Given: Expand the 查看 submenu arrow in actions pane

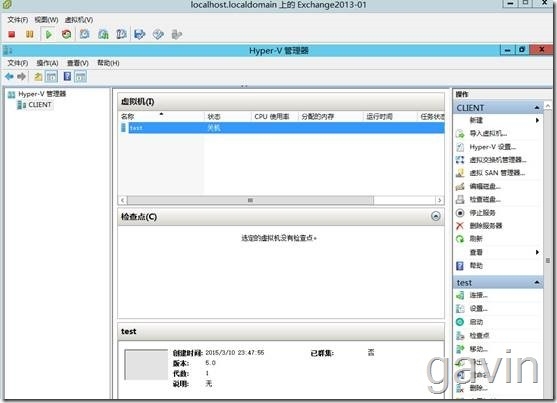Looking at the screenshot, I should [x=537, y=252].
